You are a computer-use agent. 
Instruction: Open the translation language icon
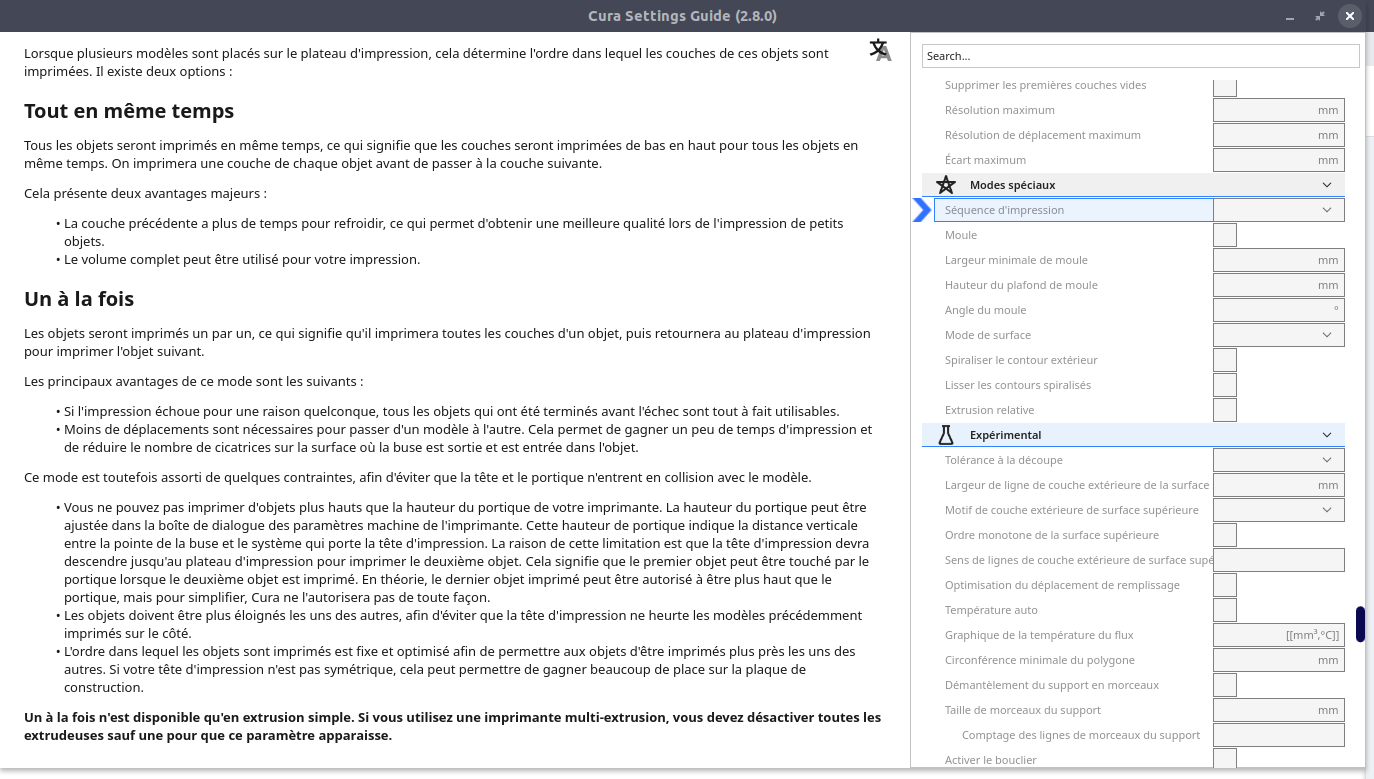880,50
